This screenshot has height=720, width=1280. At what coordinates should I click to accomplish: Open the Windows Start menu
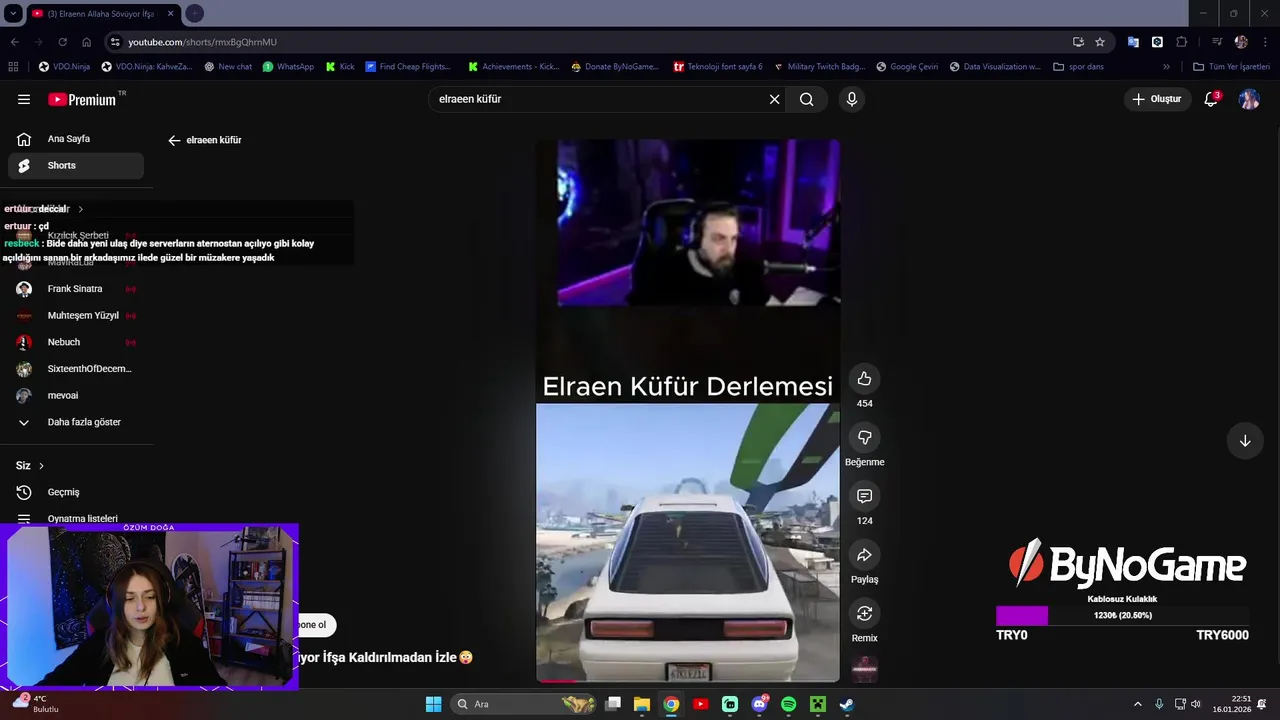[x=433, y=704]
